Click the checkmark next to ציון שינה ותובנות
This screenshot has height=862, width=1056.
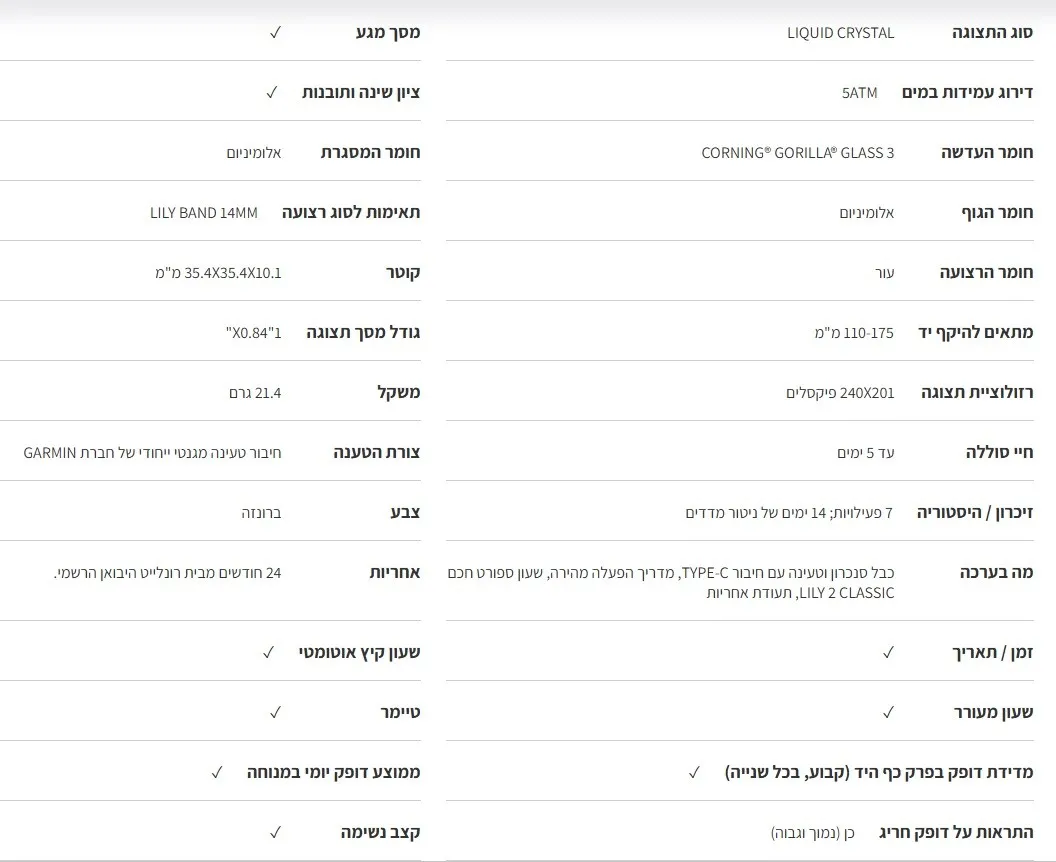(x=271, y=92)
